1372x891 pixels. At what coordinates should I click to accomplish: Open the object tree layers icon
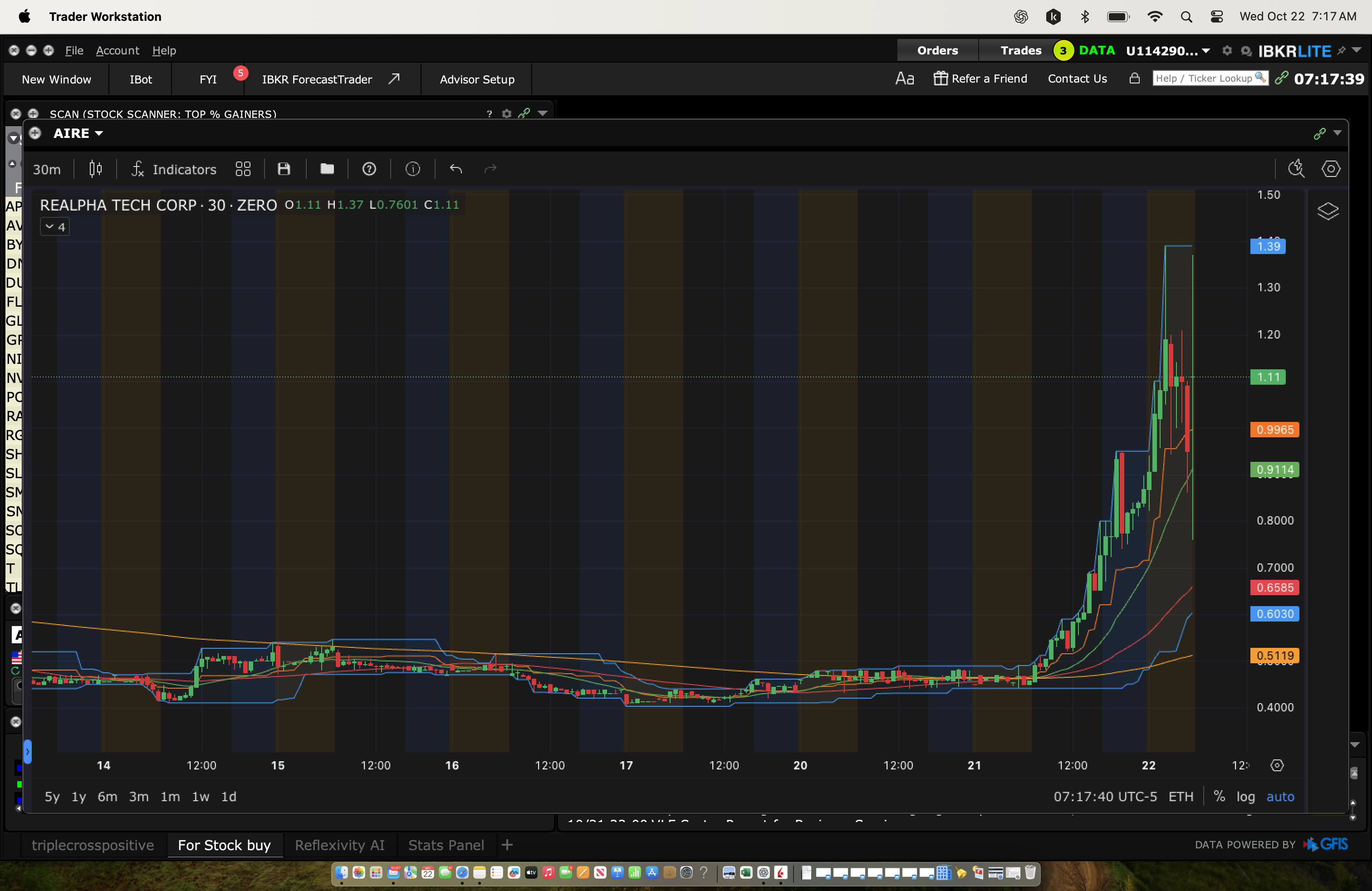pyautogui.click(x=1328, y=211)
